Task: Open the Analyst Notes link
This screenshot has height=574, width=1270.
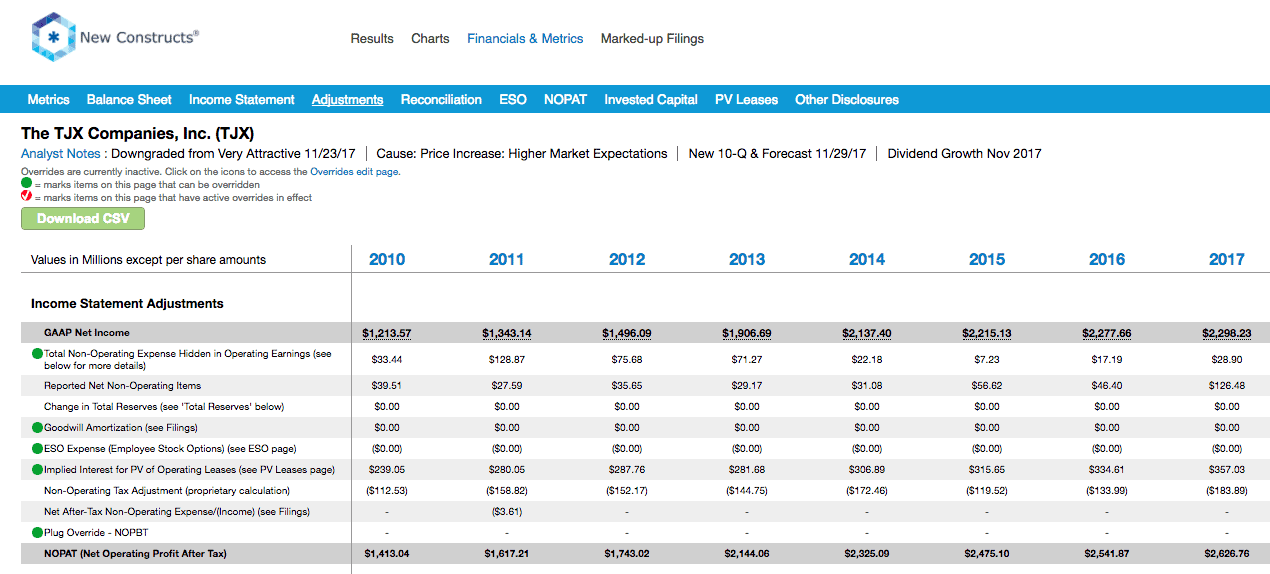Action: pyautogui.click(x=61, y=154)
